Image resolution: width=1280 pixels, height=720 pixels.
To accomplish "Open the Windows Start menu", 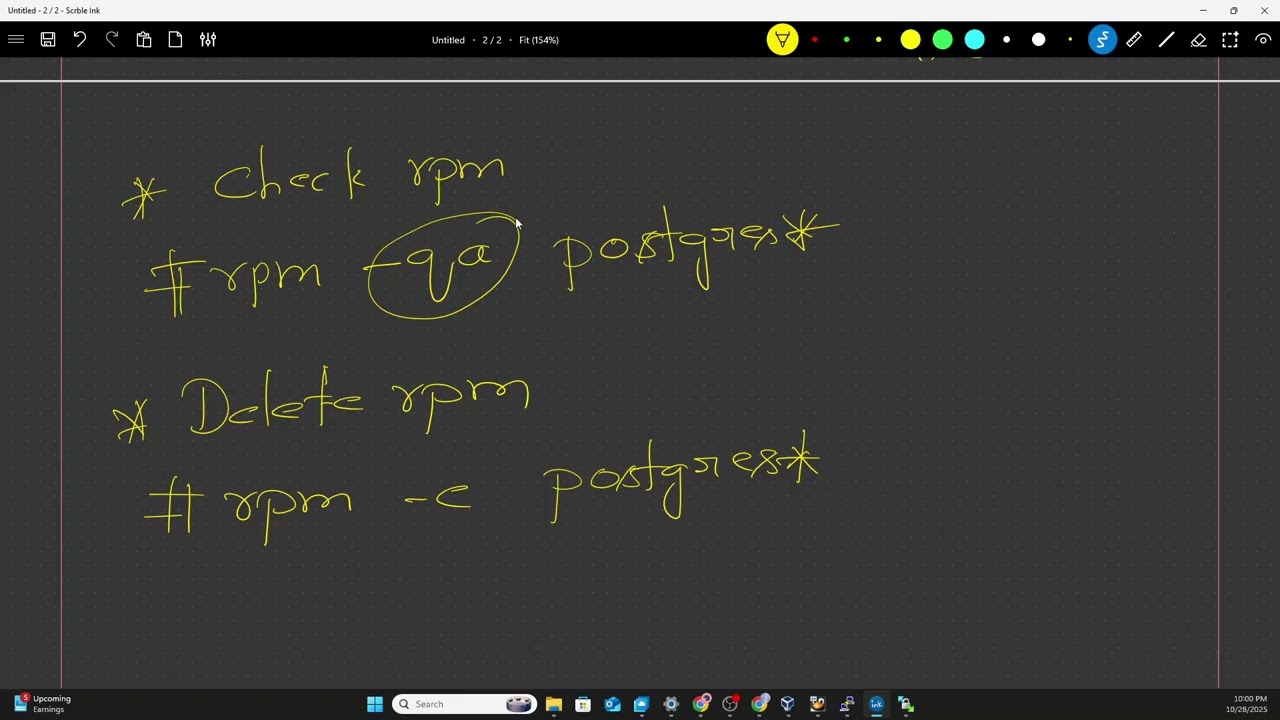I will [375, 704].
